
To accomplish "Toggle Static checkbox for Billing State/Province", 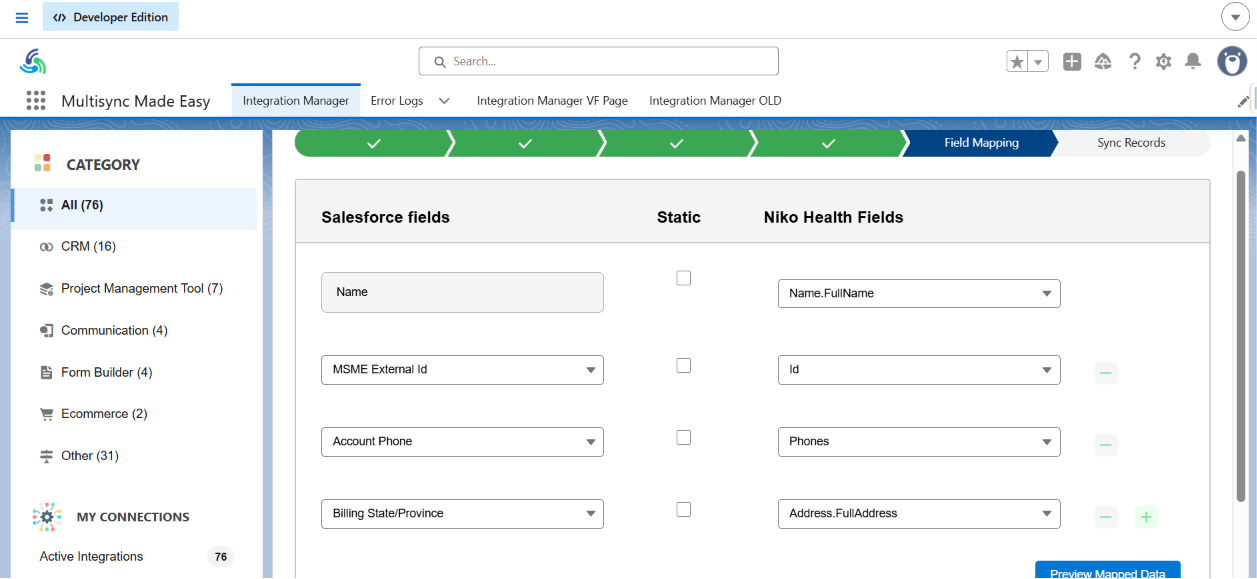I will [683, 509].
